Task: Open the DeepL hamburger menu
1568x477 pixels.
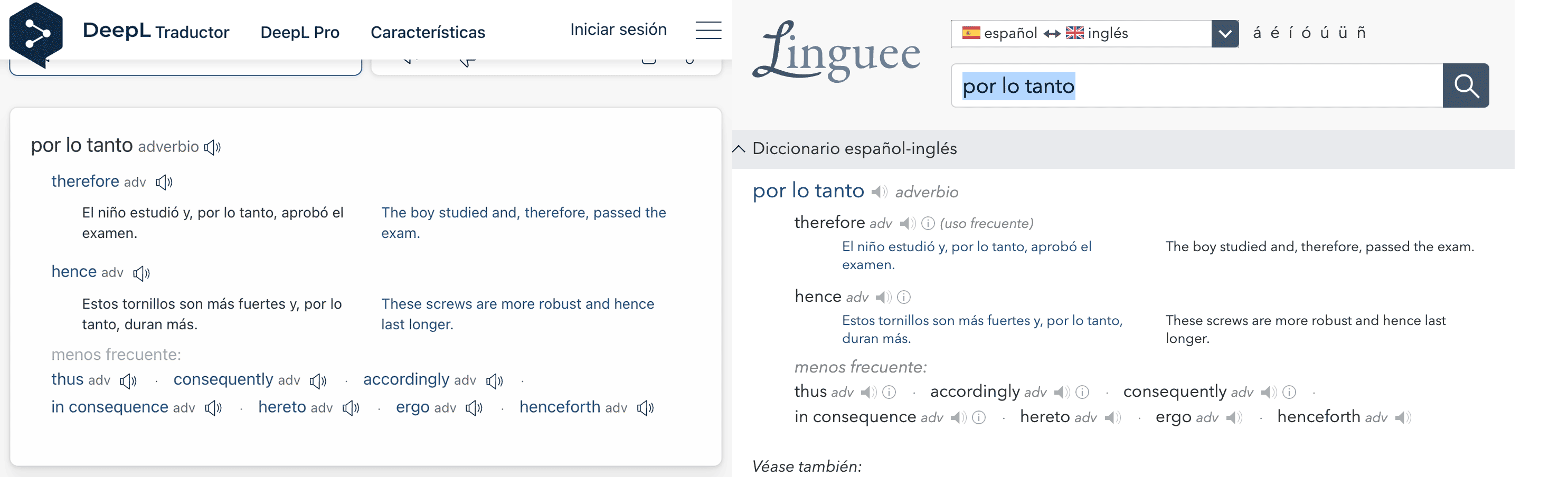Action: point(708,31)
